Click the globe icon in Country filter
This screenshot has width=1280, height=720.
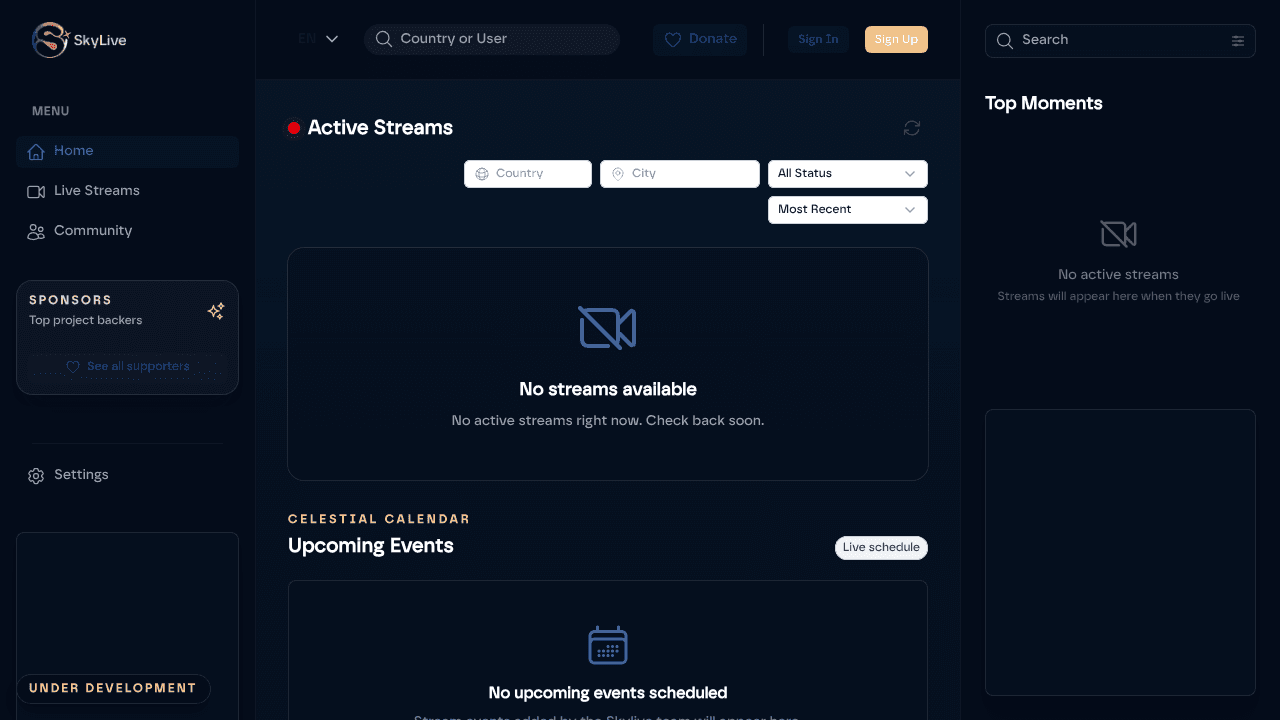pos(482,174)
